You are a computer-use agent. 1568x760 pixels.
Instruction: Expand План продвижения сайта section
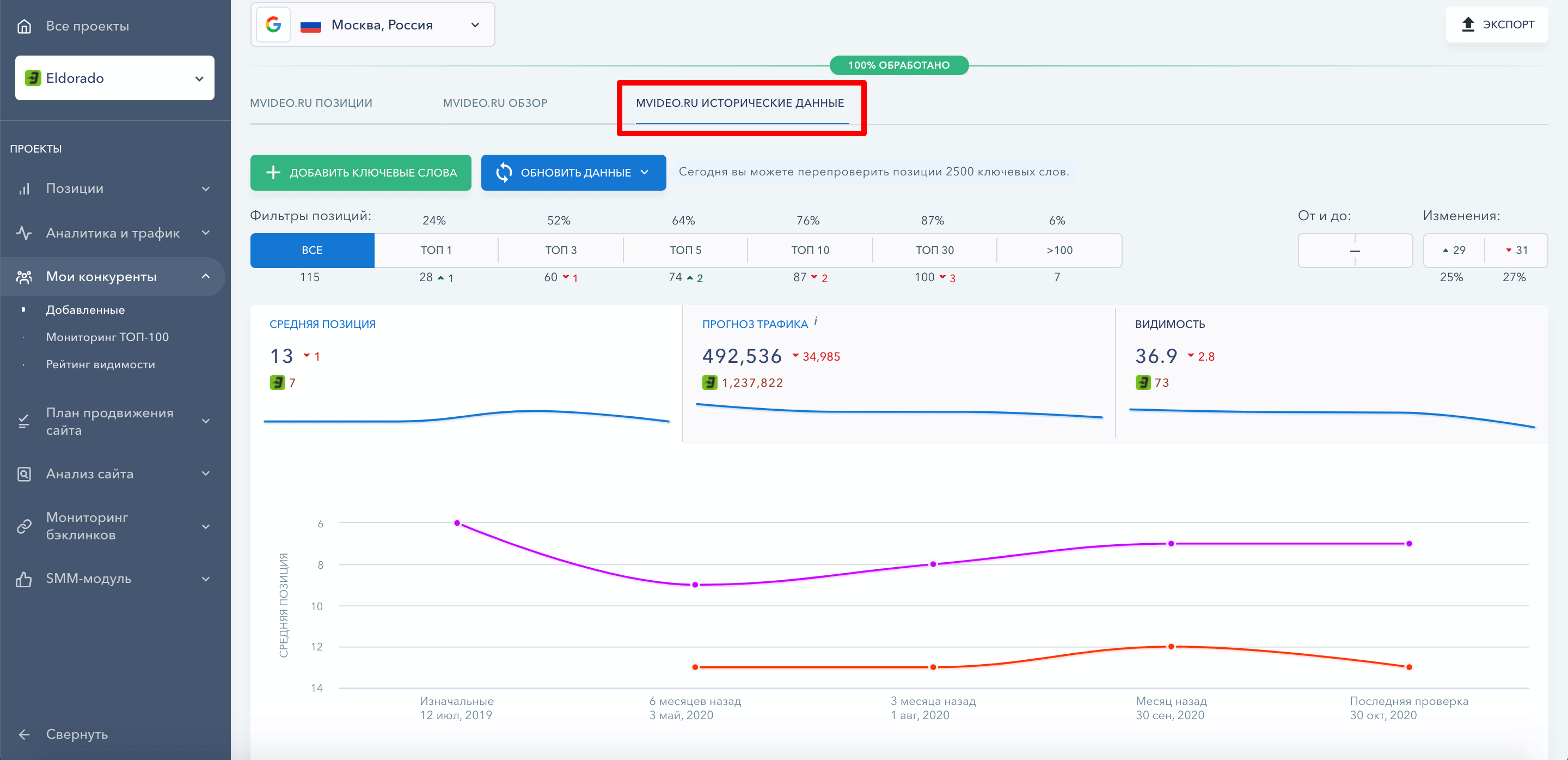(x=206, y=422)
